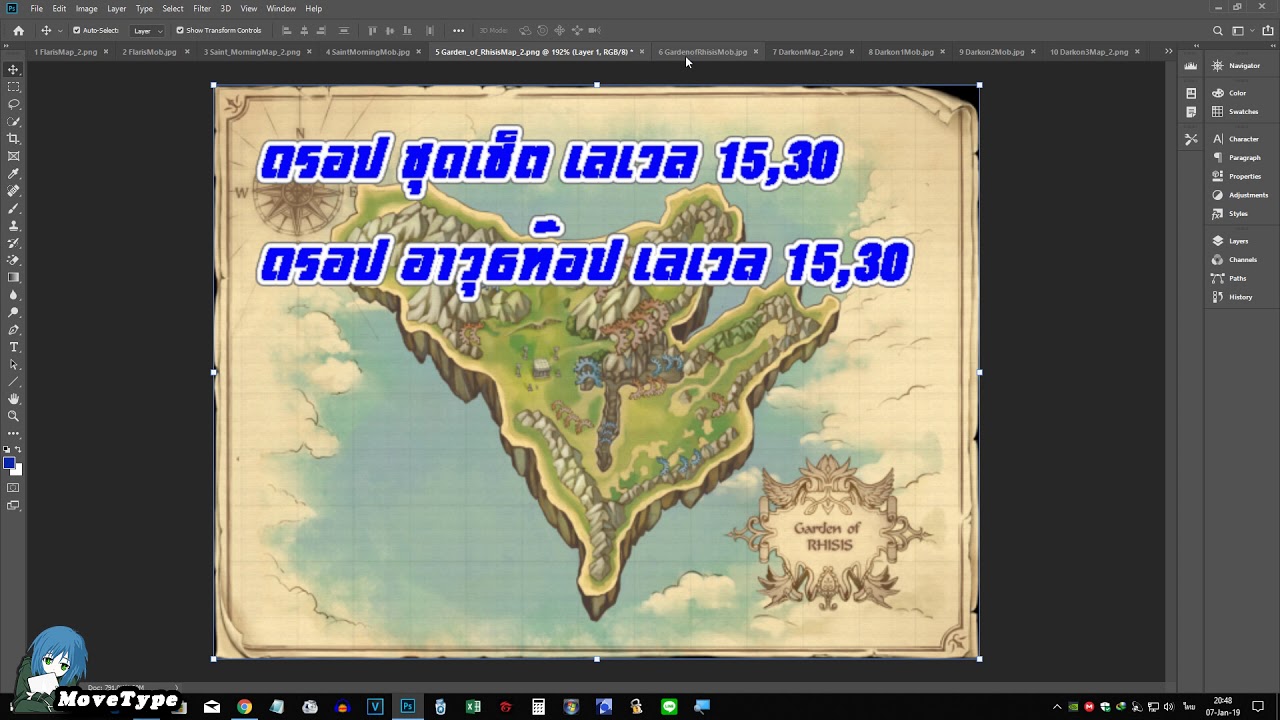
Task: Switch to 7 DarkonMap_2.png tab
Action: (x=807, y=52)
